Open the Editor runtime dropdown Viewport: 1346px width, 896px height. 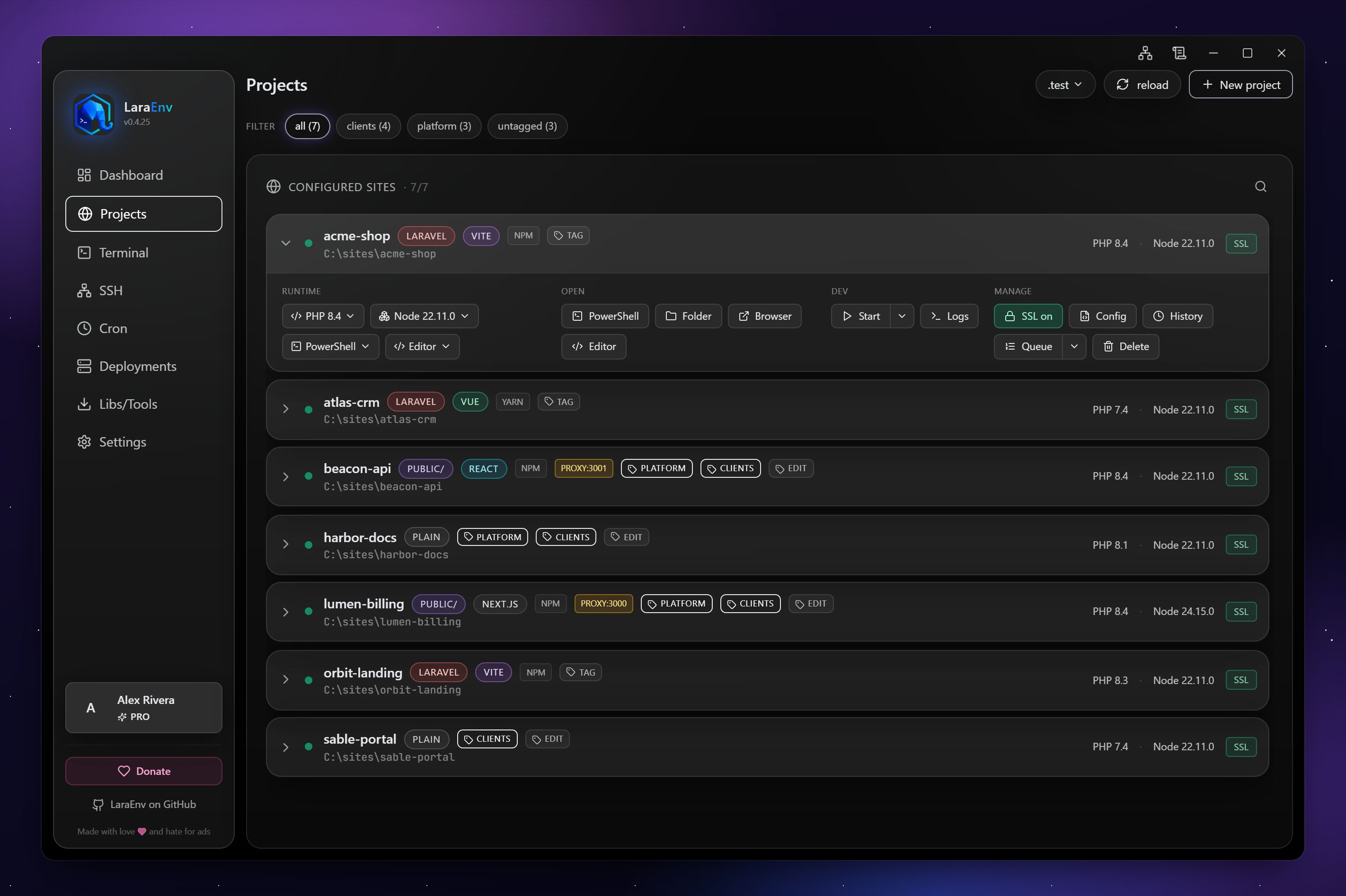click(x=422, y=346)
